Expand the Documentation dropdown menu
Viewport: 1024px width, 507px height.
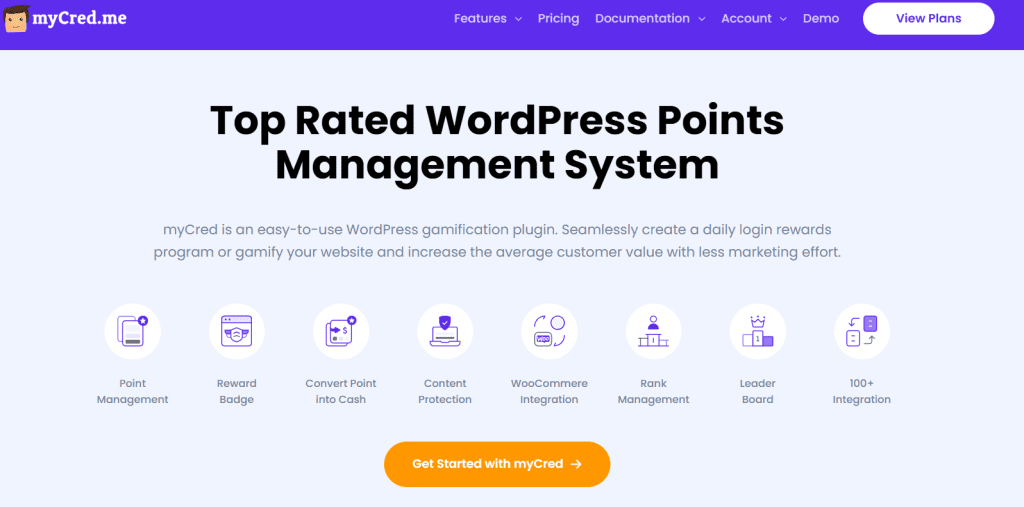649,18
